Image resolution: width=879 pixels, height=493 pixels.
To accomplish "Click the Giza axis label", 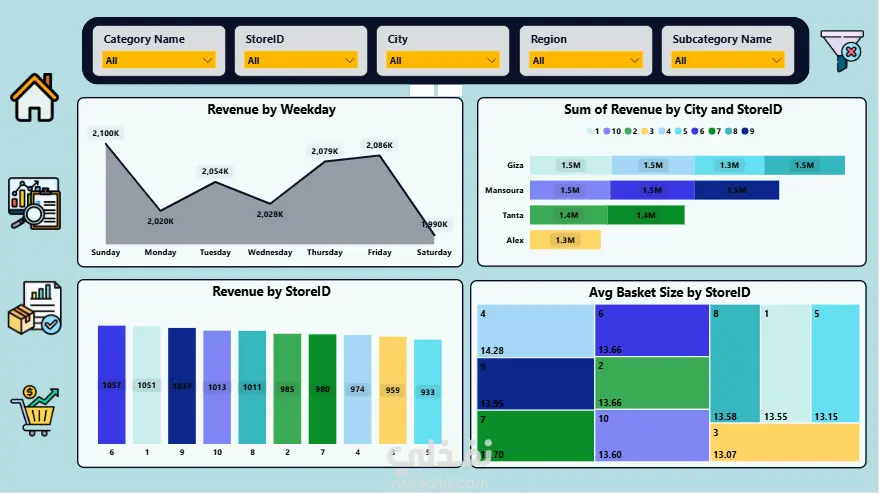I will pos(515,165).
